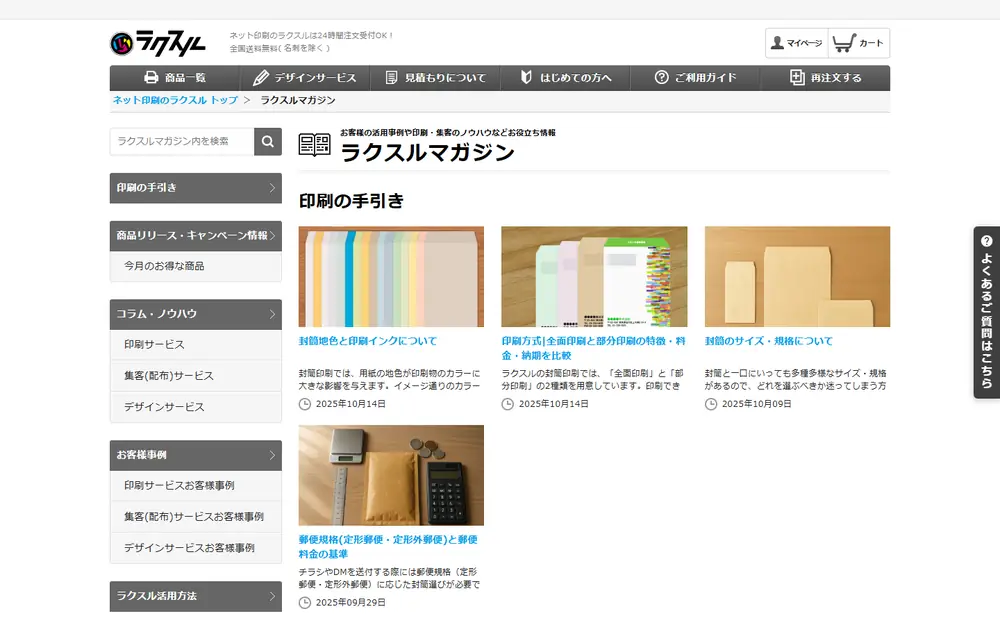Screen dimensions: 1000x625
Task: Click the question mark icon beside ご利用ガイド
Action: 661,77
